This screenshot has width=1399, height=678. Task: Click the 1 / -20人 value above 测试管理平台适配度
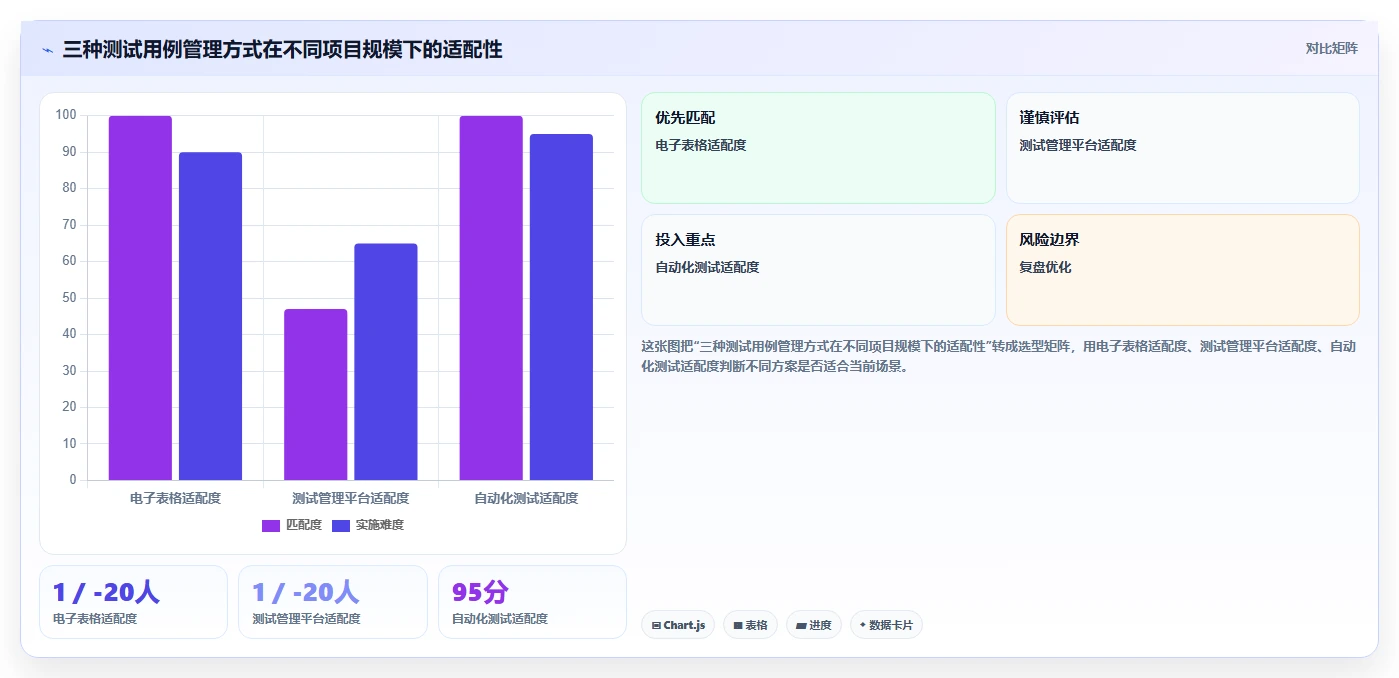coord(305,592)
